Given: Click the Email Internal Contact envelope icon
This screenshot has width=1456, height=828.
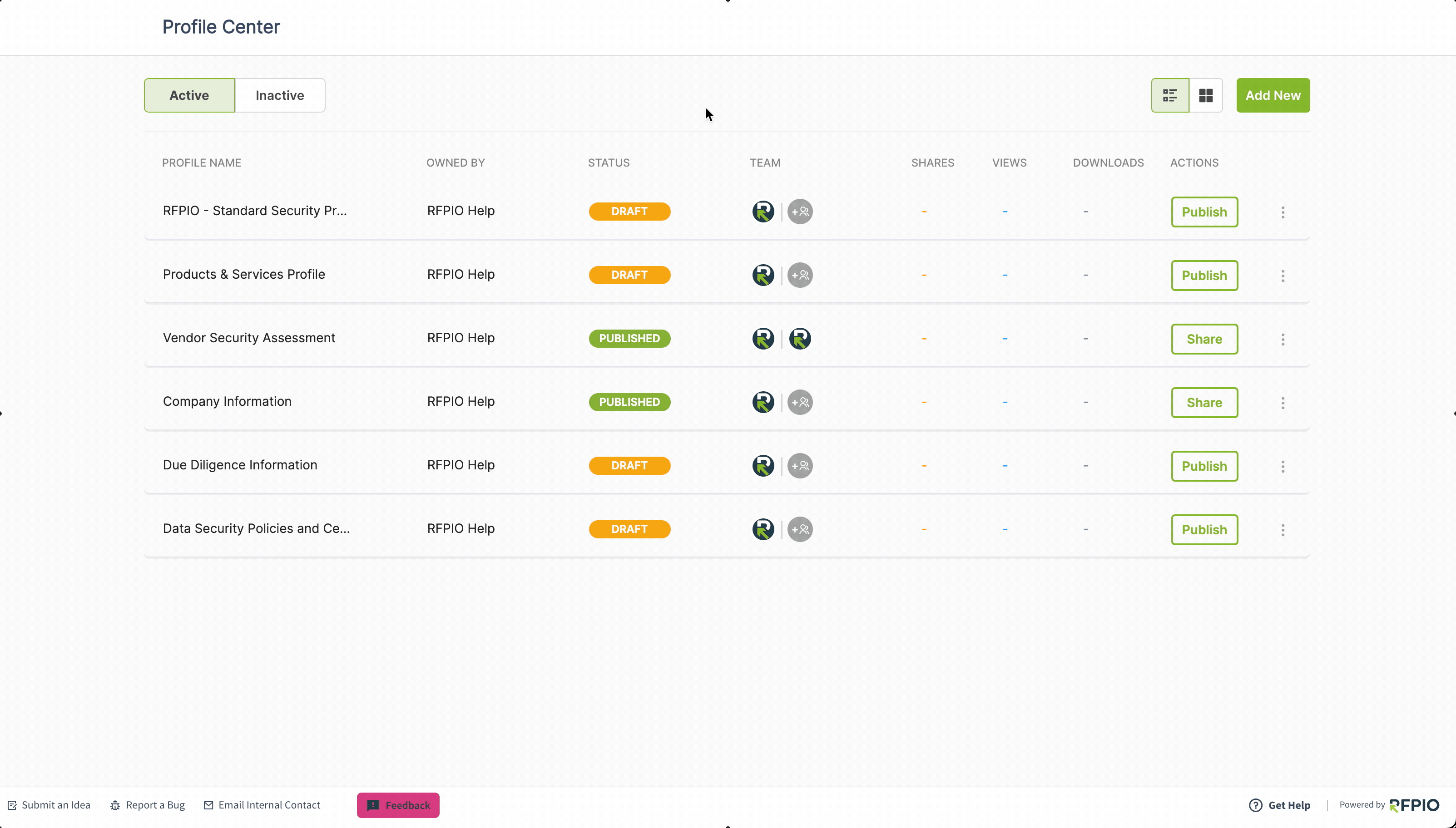Looking at the screenshot, I should click(209, 805).
